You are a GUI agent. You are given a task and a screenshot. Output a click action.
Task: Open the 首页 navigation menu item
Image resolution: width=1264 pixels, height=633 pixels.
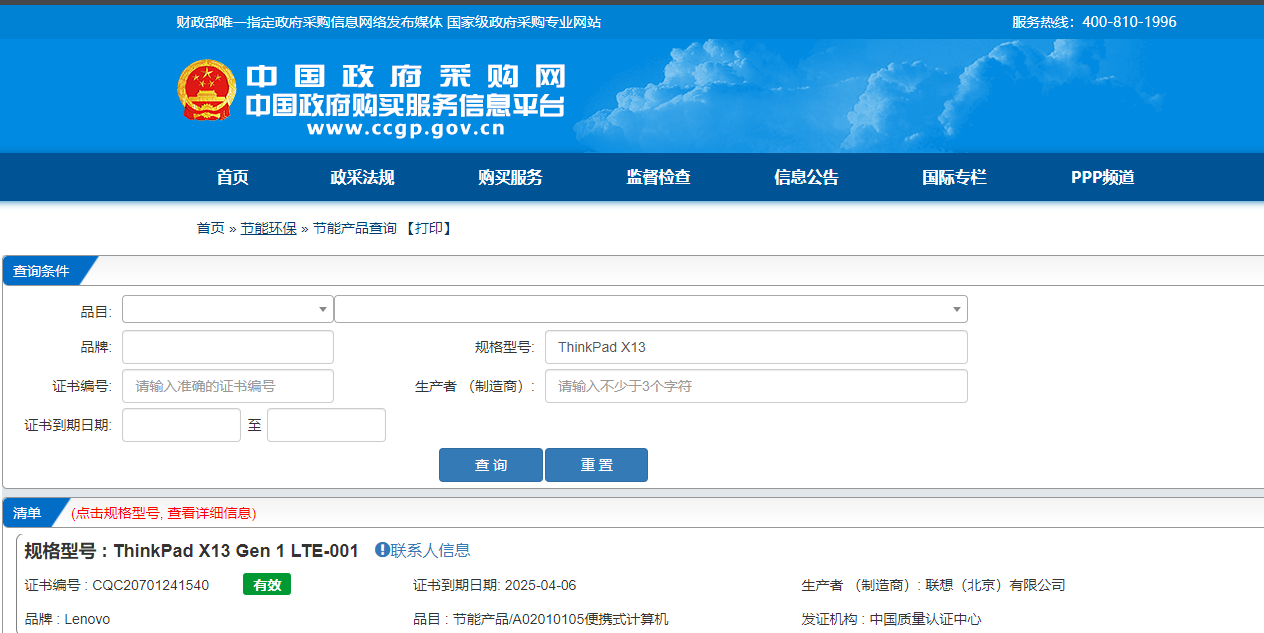tap(232, 177)
